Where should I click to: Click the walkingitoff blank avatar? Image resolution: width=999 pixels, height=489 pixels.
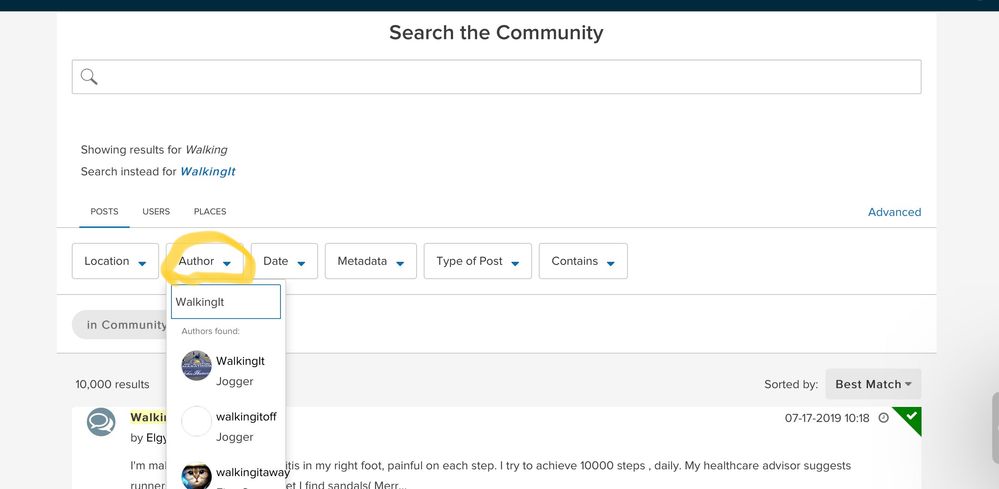[x=196, y=422]
